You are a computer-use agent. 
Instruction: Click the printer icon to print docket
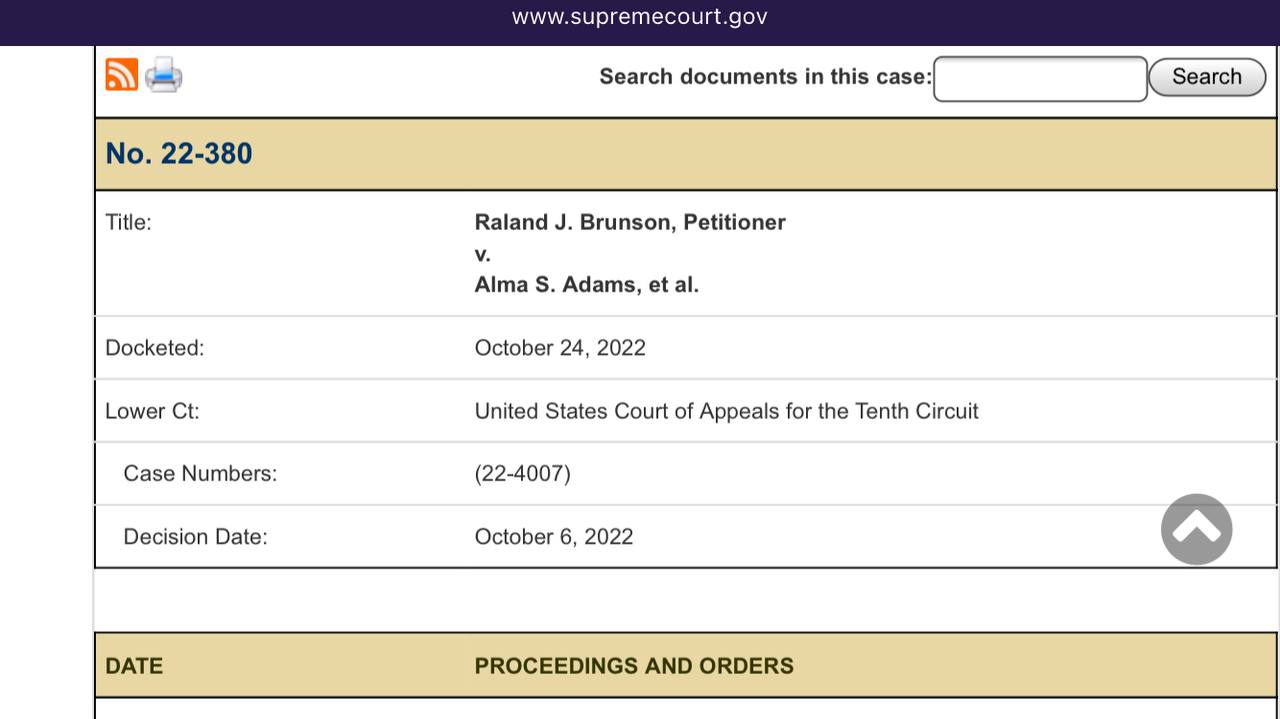click(x=163, y=75)
